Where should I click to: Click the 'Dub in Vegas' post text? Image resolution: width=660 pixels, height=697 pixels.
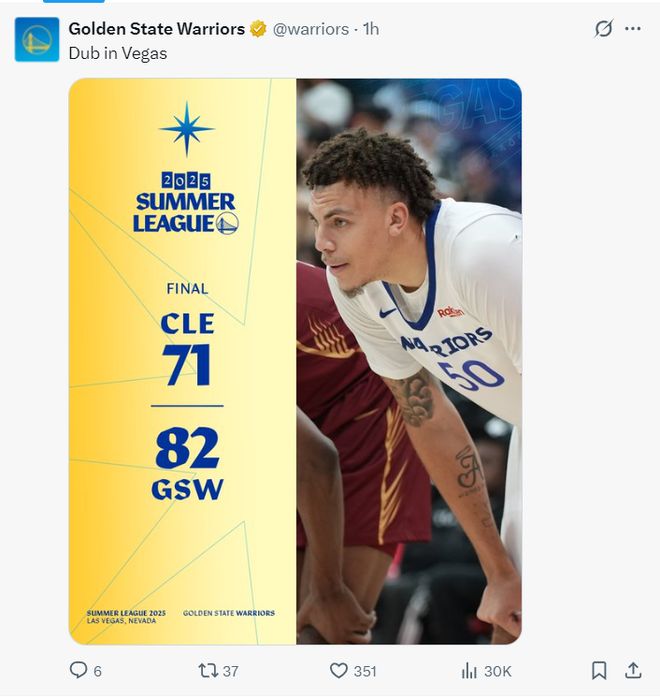click(x=118, y=53)
